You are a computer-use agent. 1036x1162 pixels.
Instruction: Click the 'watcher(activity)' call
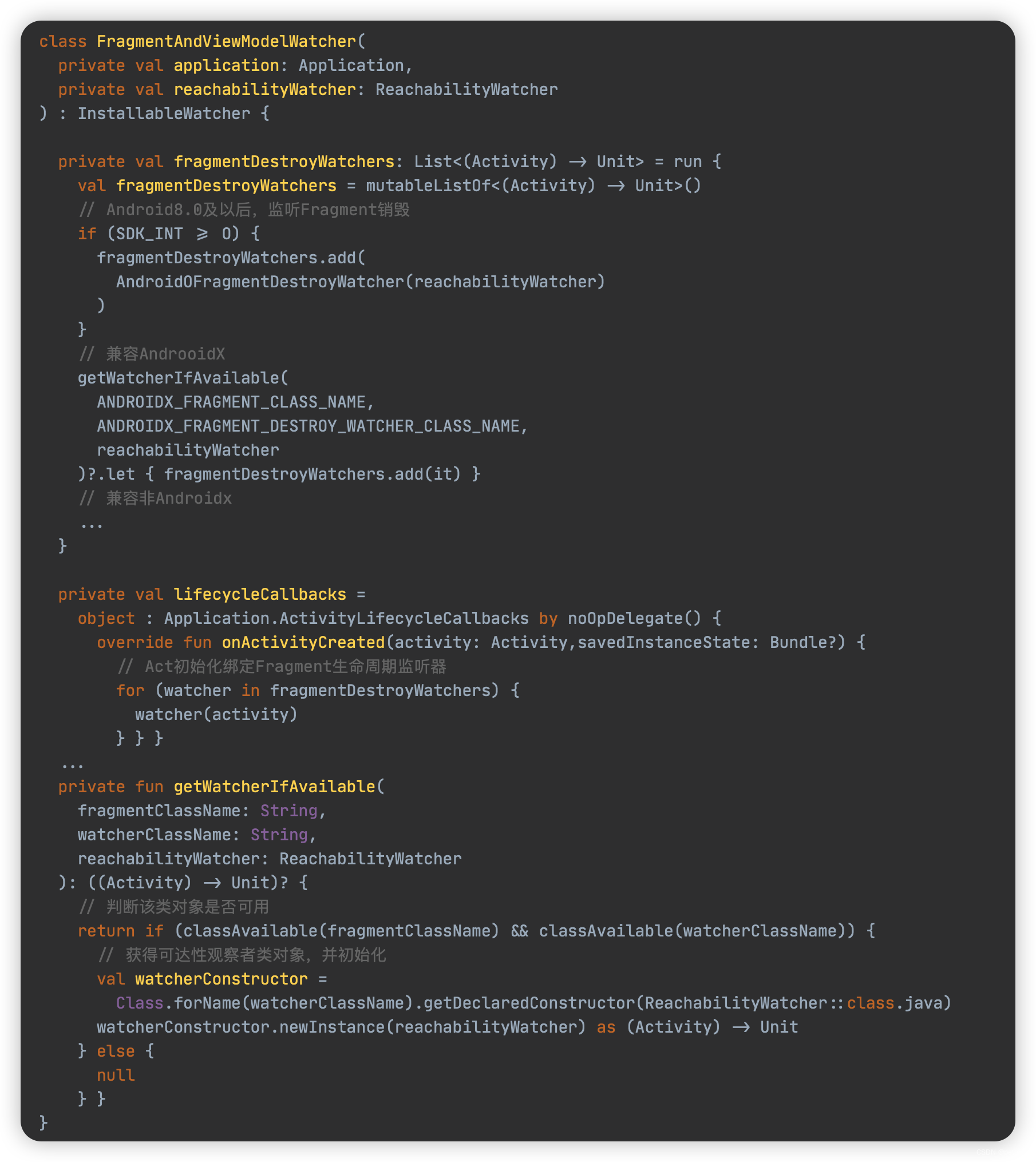(217, 715)
